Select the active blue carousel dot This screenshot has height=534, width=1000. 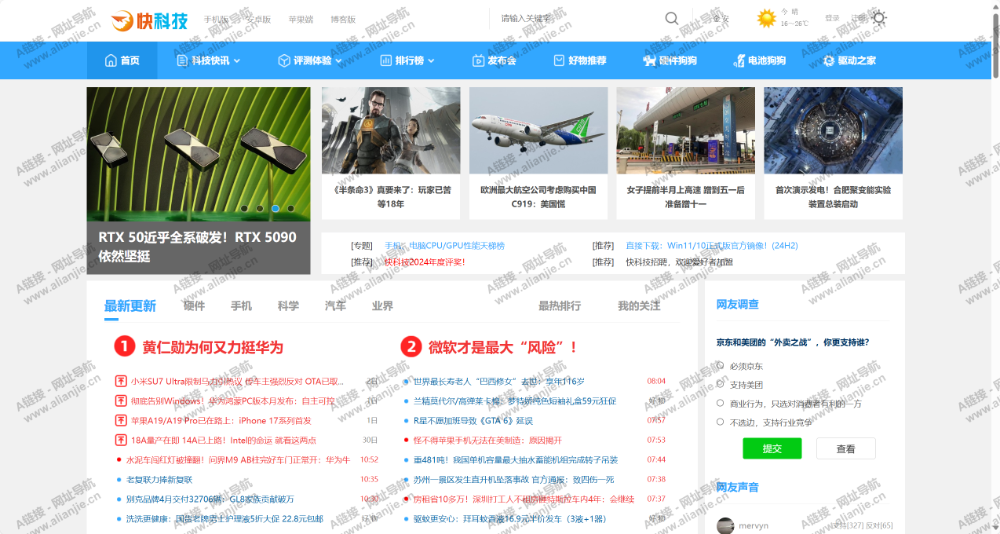(275, 209)
